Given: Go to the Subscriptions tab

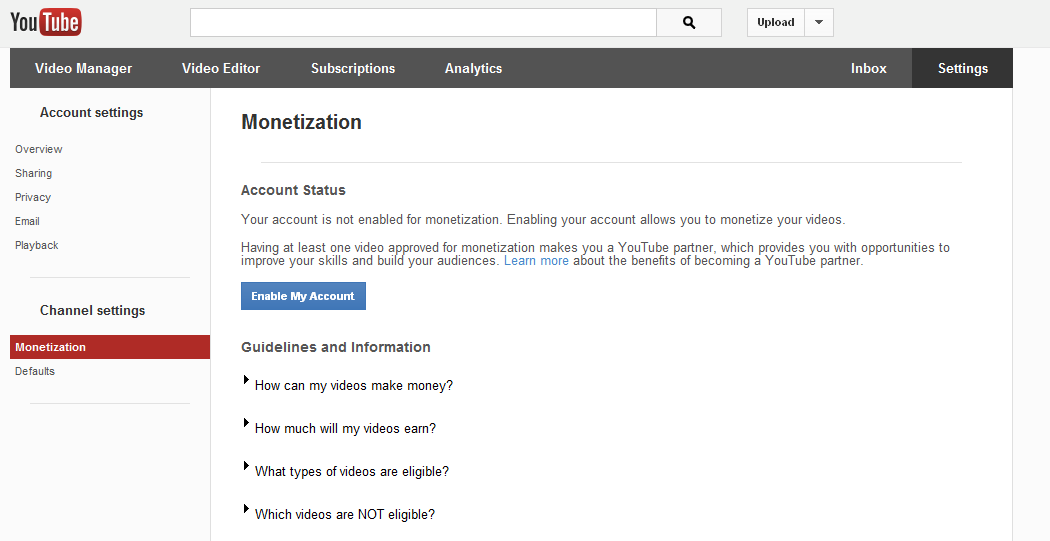Looking at the screenshot, I should pos(353,69).
